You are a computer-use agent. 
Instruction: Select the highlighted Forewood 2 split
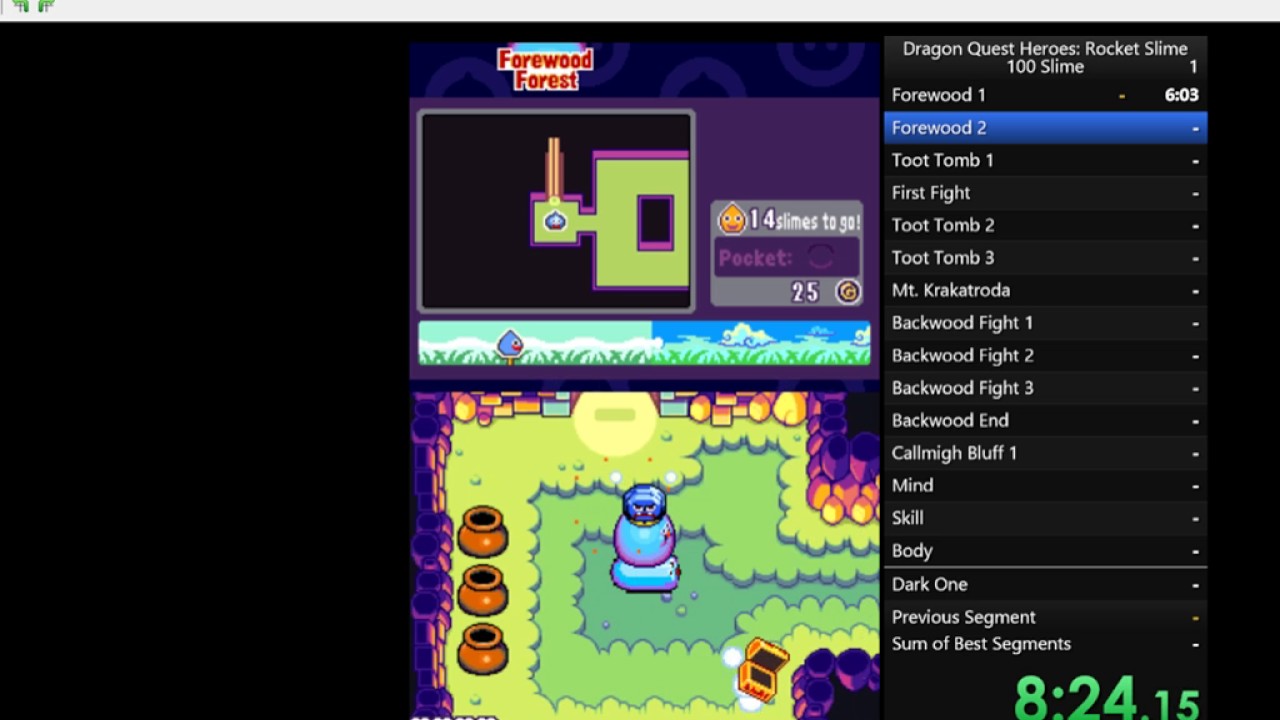click(x=1045, y=128)
